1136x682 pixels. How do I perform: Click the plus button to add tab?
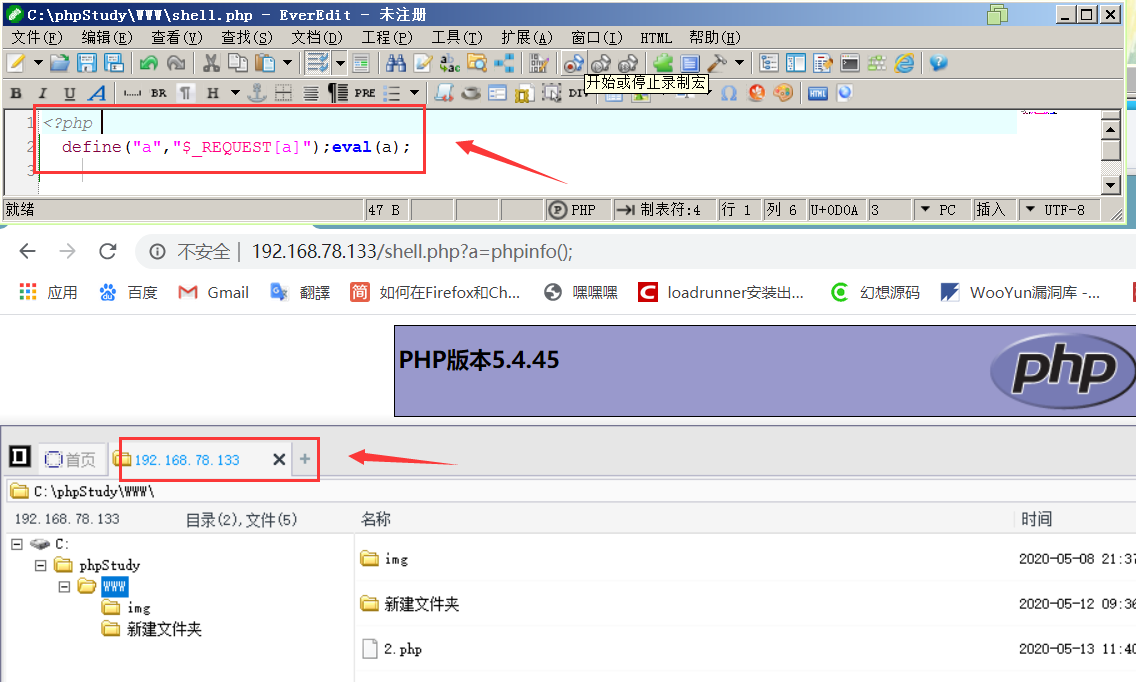[x=305, y=459]
